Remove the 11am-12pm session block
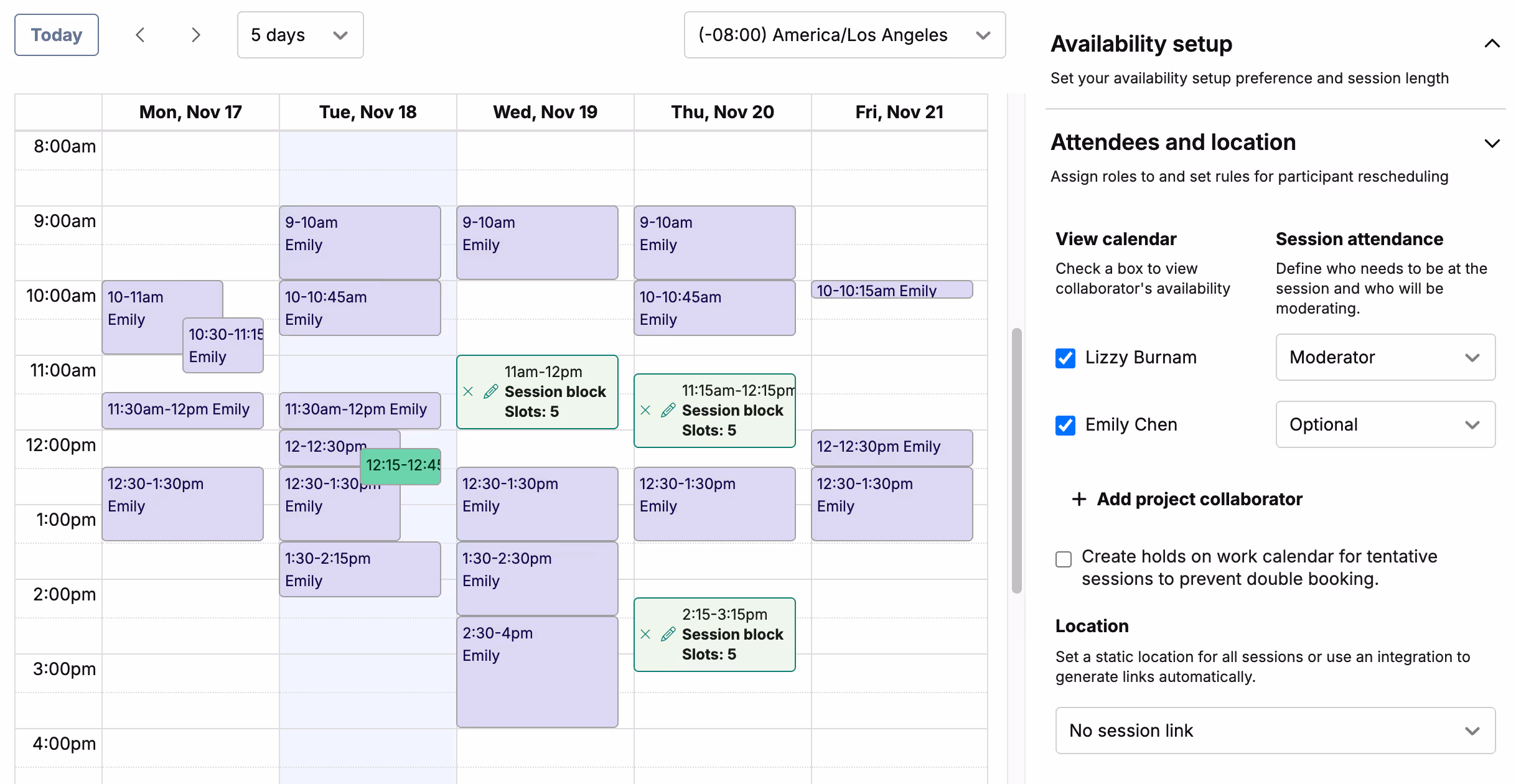The image size is (1516, 784). pos(469,391)
